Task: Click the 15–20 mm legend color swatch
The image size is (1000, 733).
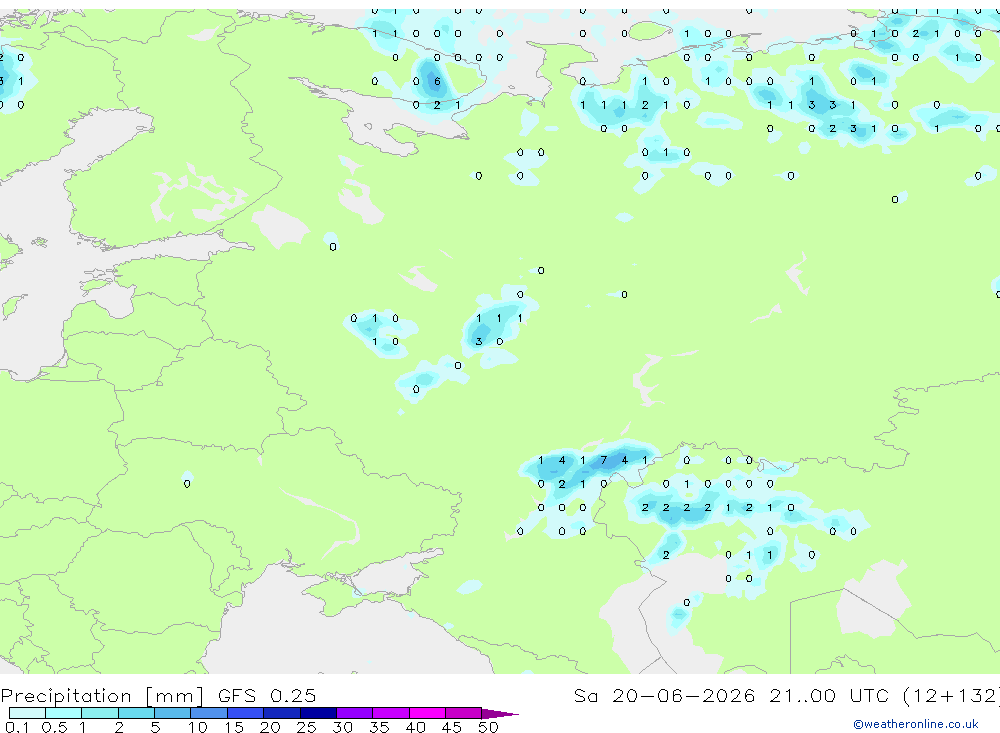Action: pyautogui.click(x=246, y=713)
